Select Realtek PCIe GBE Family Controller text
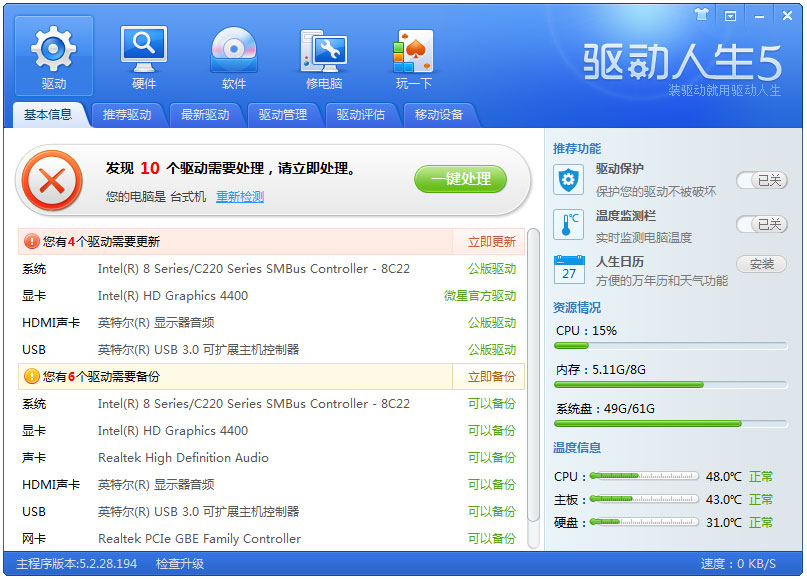807x580 pixels. click(199, 539)
